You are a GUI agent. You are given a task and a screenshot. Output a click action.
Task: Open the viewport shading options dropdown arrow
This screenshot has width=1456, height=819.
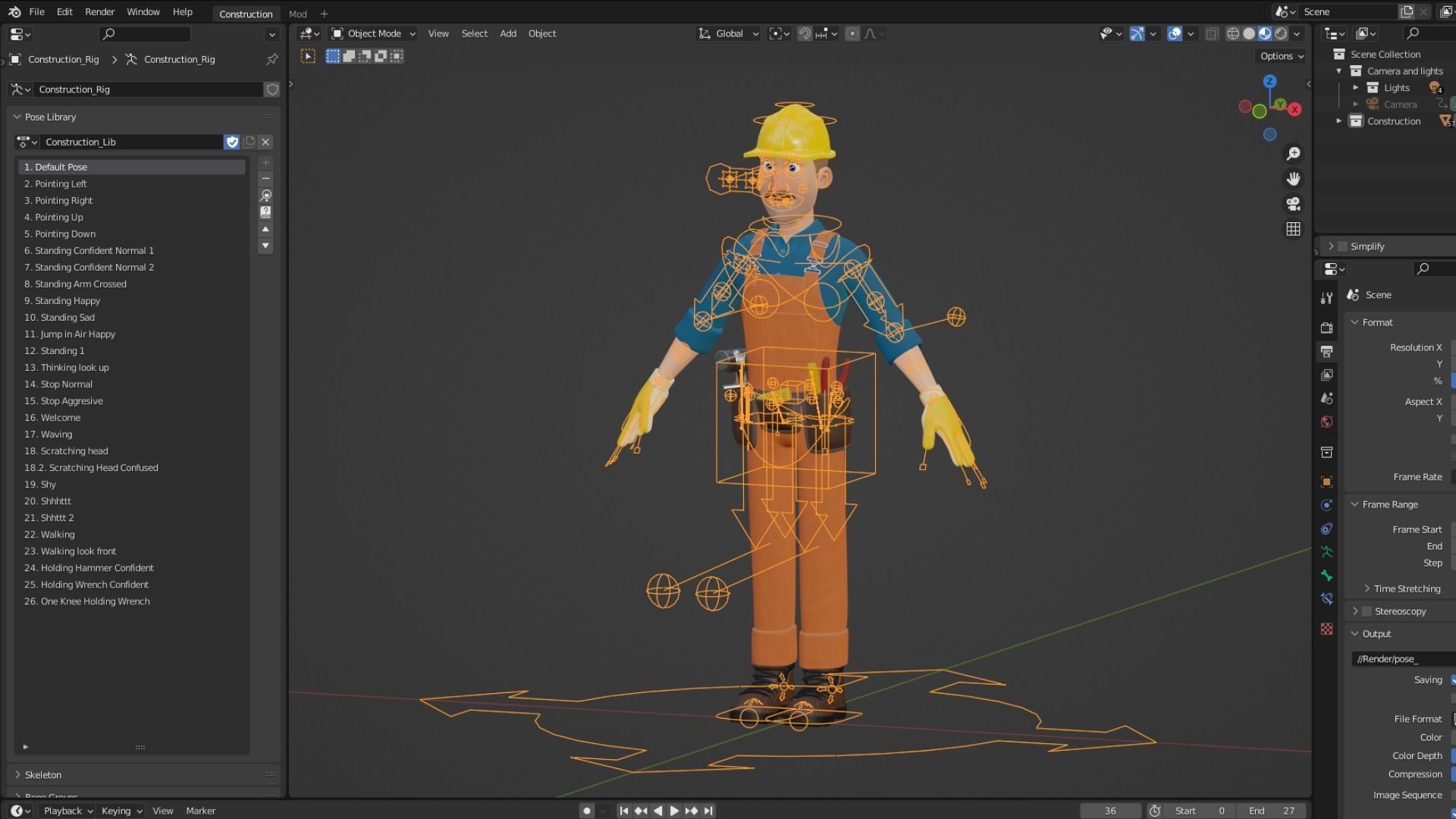[x=1297, y=33]
